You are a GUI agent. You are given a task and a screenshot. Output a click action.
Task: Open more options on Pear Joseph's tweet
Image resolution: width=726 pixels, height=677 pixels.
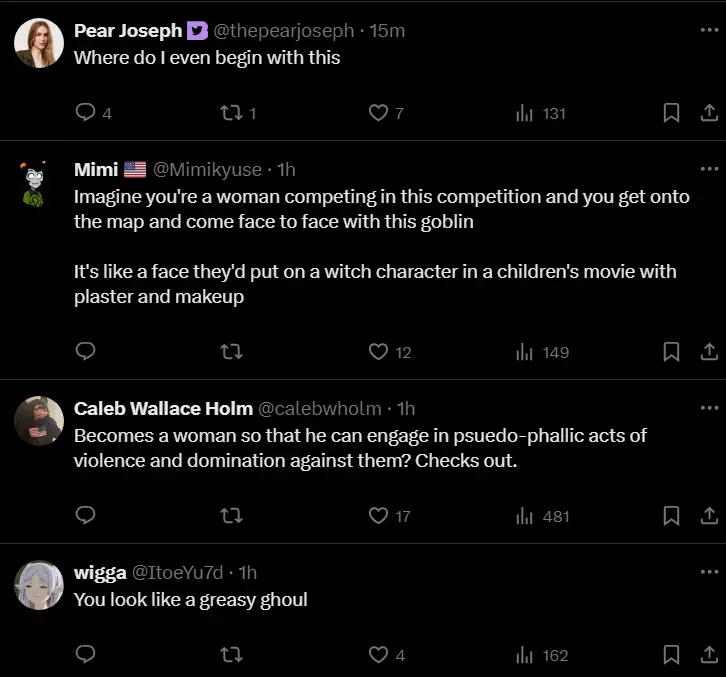709,30
